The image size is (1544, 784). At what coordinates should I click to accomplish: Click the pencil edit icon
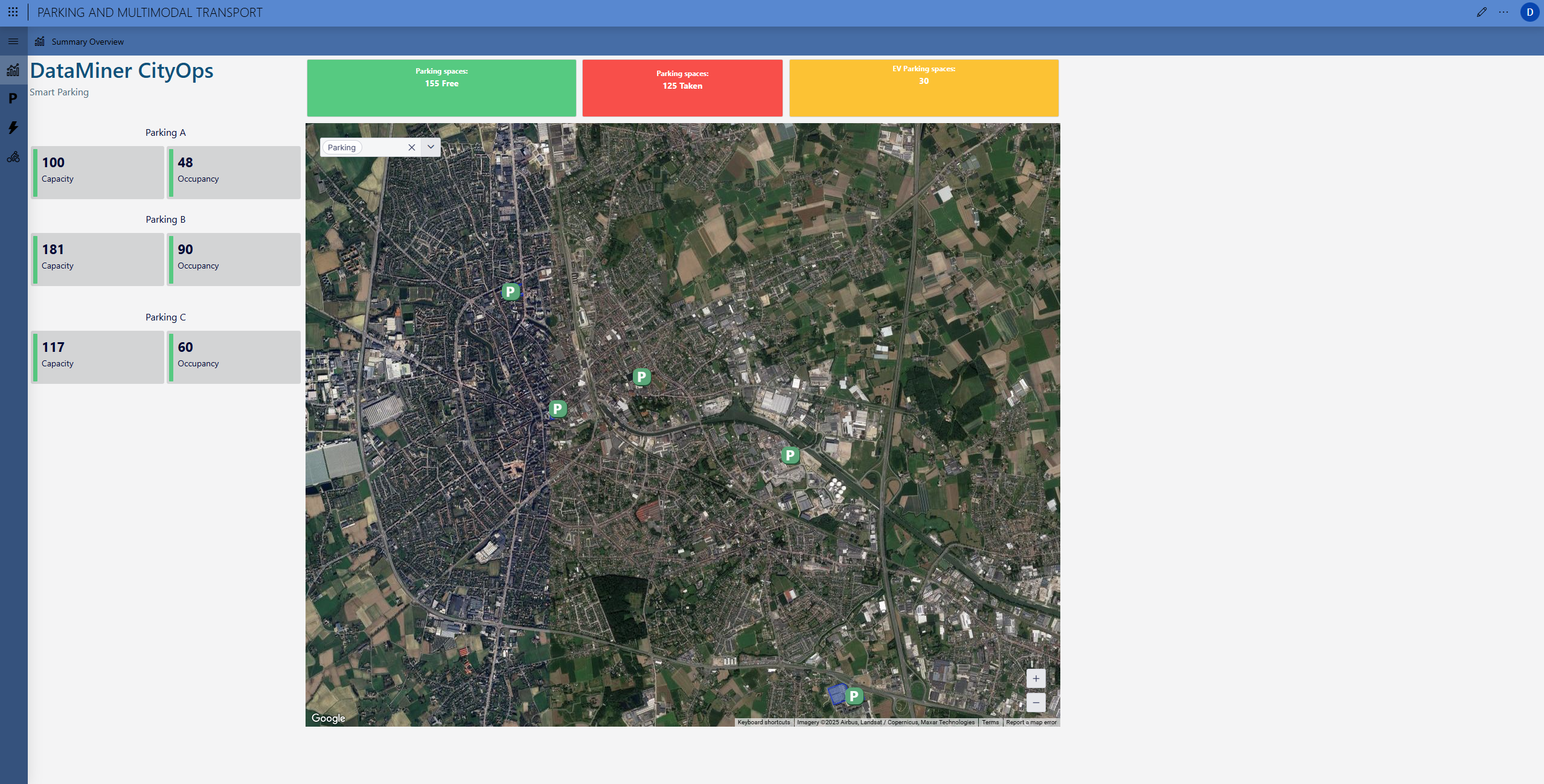pyautogui.click(x=1481, y=12)
